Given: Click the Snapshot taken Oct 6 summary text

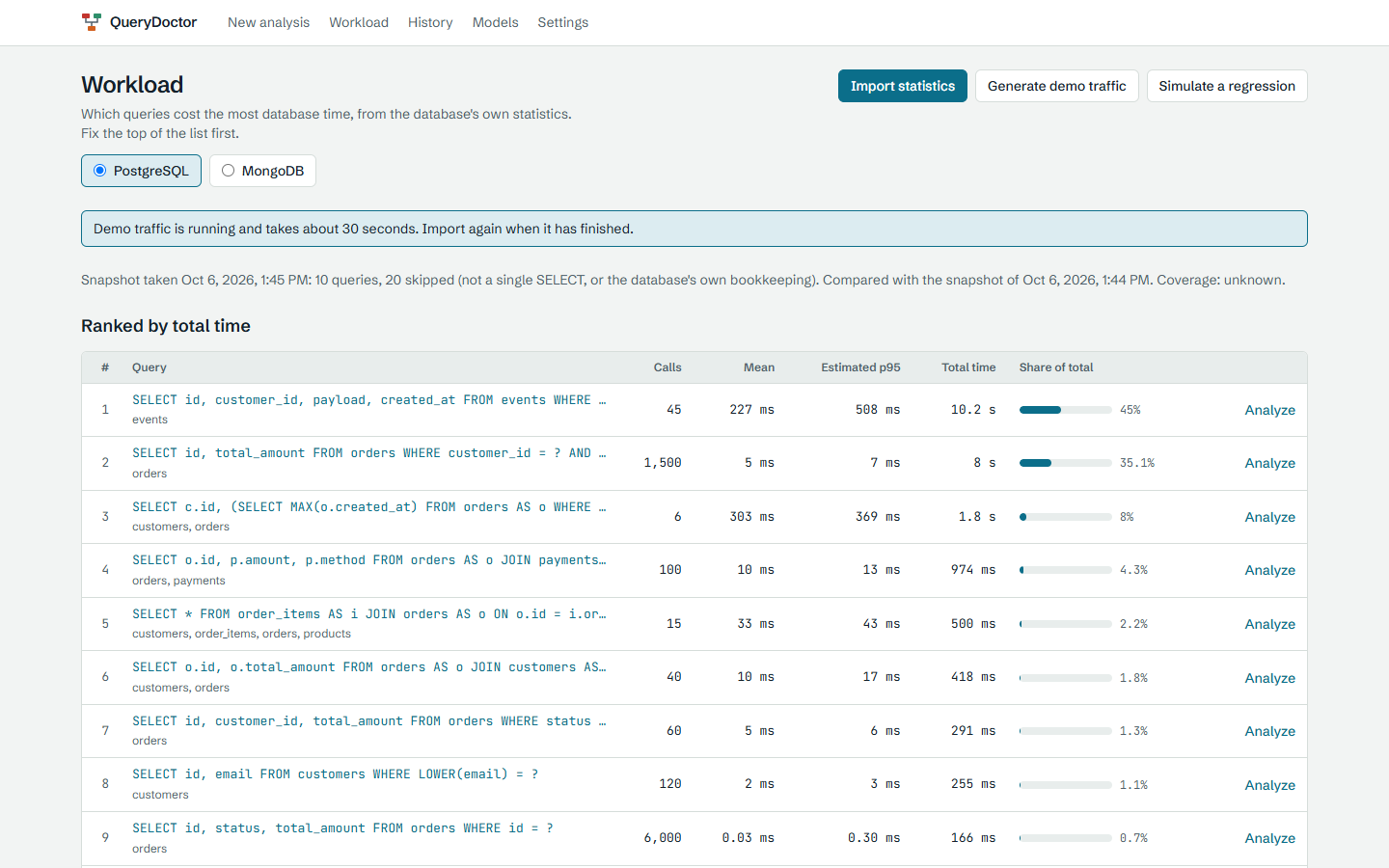Looking at the screenshot, I should pyautogui.click(x=683, y=280).
